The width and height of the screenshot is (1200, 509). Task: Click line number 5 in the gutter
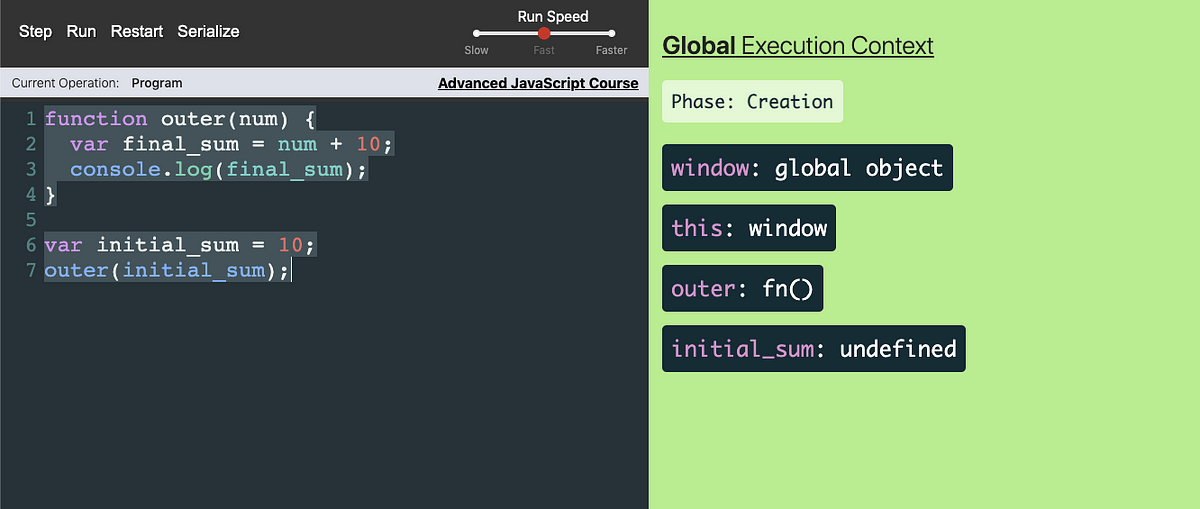(x=30, y=219)
